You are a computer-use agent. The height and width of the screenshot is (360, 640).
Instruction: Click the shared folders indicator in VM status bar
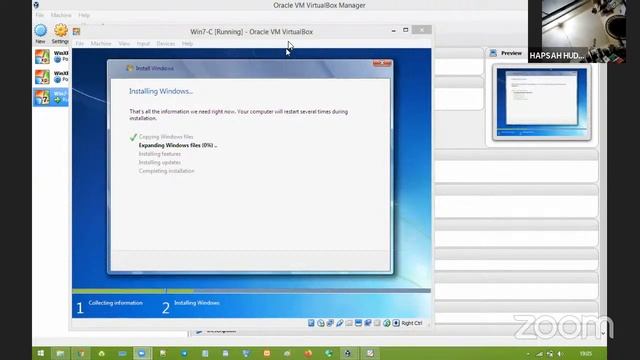(x=349, y=323)
